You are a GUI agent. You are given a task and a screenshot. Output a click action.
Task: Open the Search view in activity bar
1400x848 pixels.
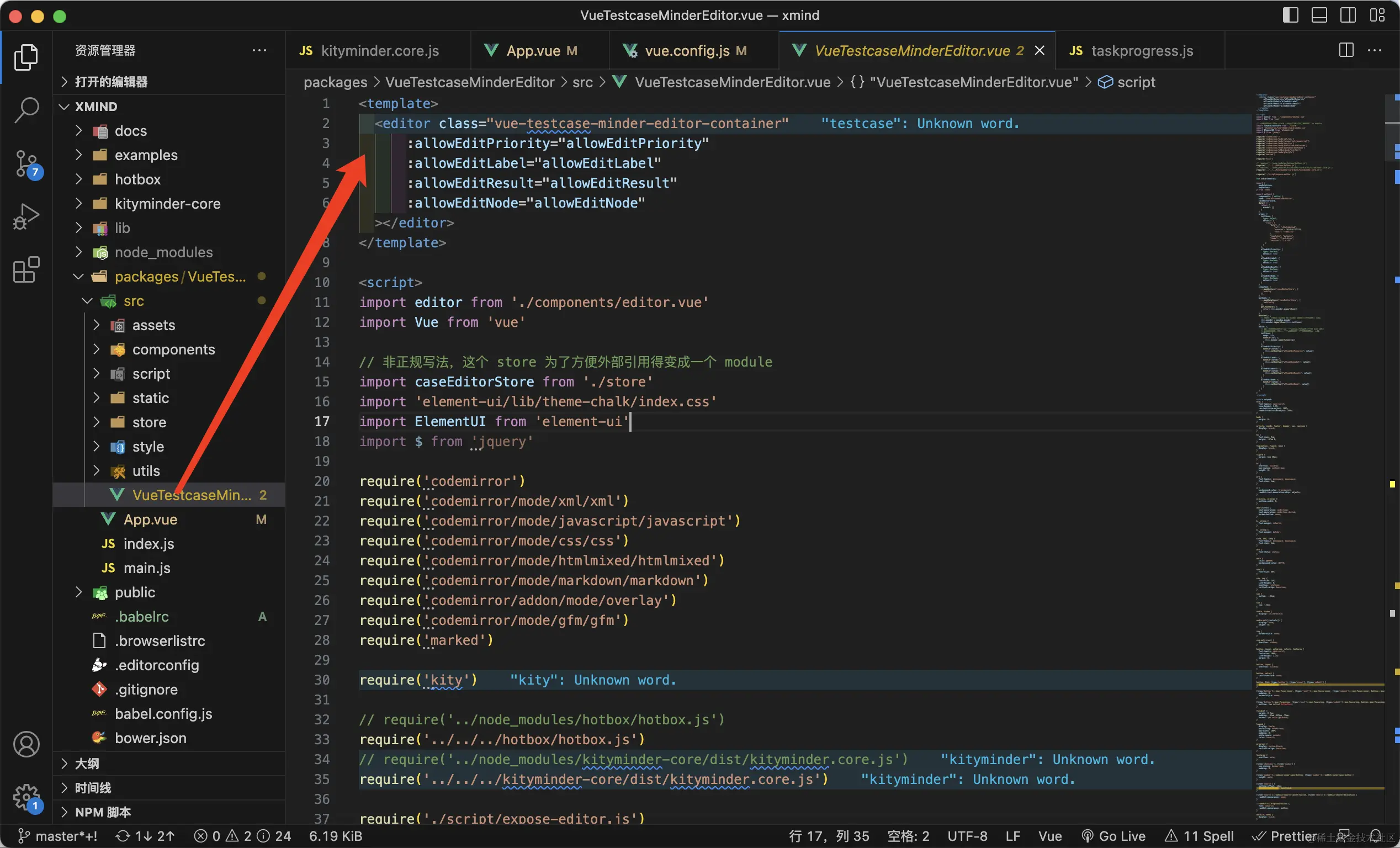26,109
